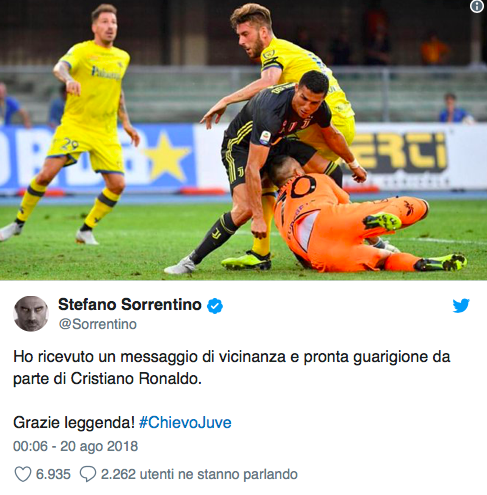Click the info icon on the photo
The width and height of the screenshot is (487, 495).
pos(477,6)
